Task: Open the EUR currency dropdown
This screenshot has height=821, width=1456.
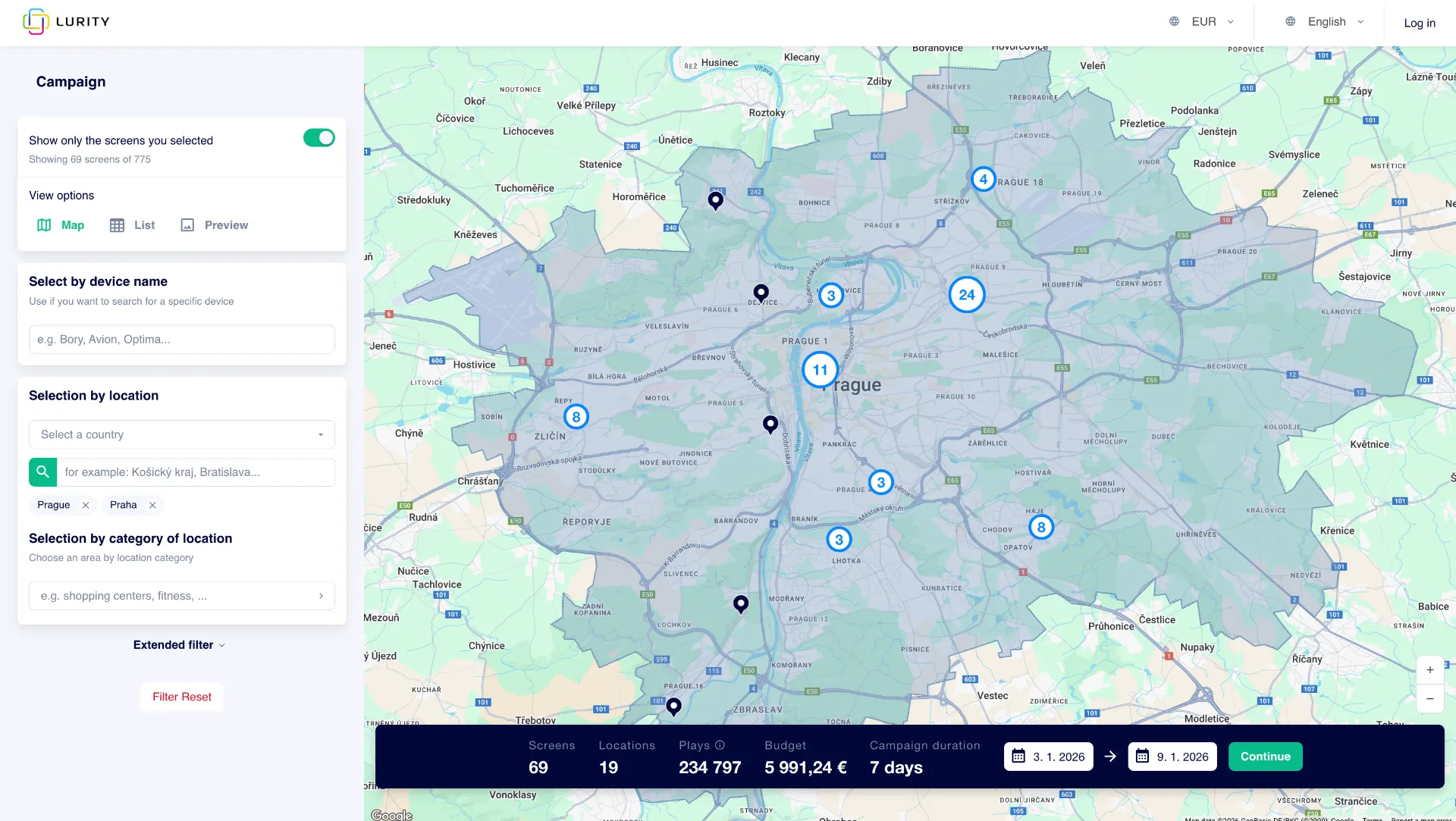Action: 1203,21
